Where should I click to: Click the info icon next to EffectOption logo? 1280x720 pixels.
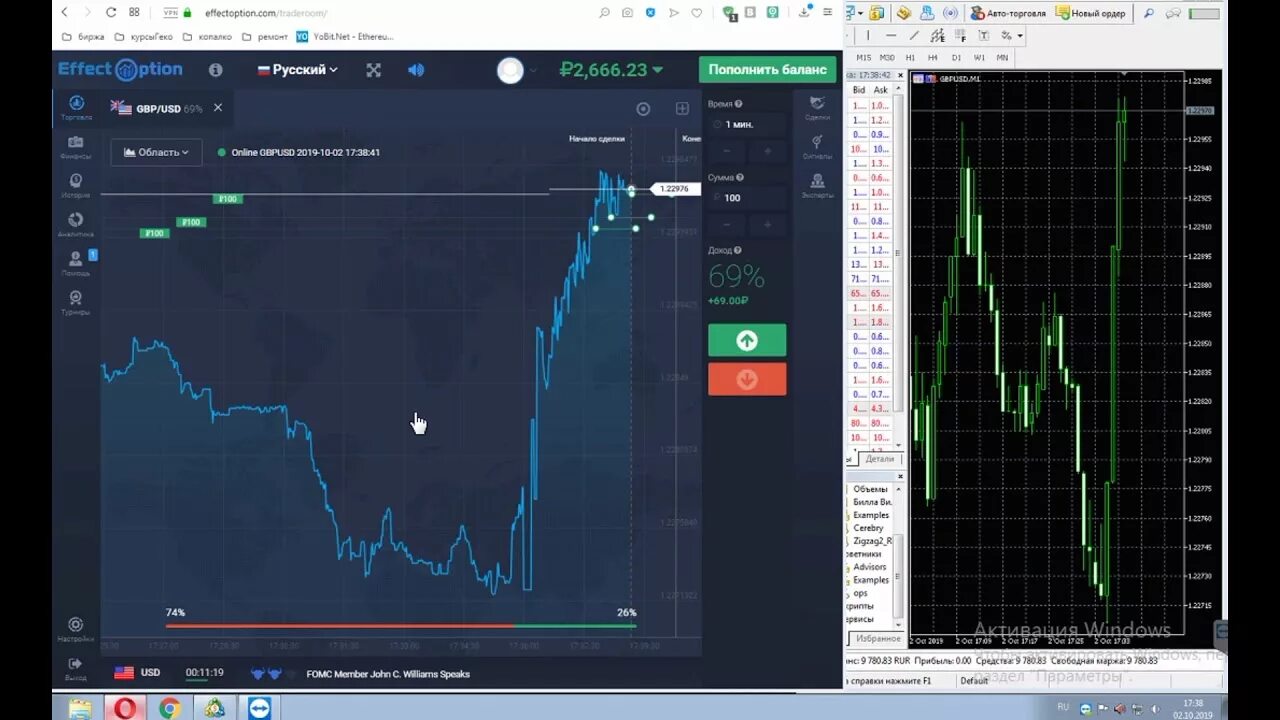[x=215, y=70]
